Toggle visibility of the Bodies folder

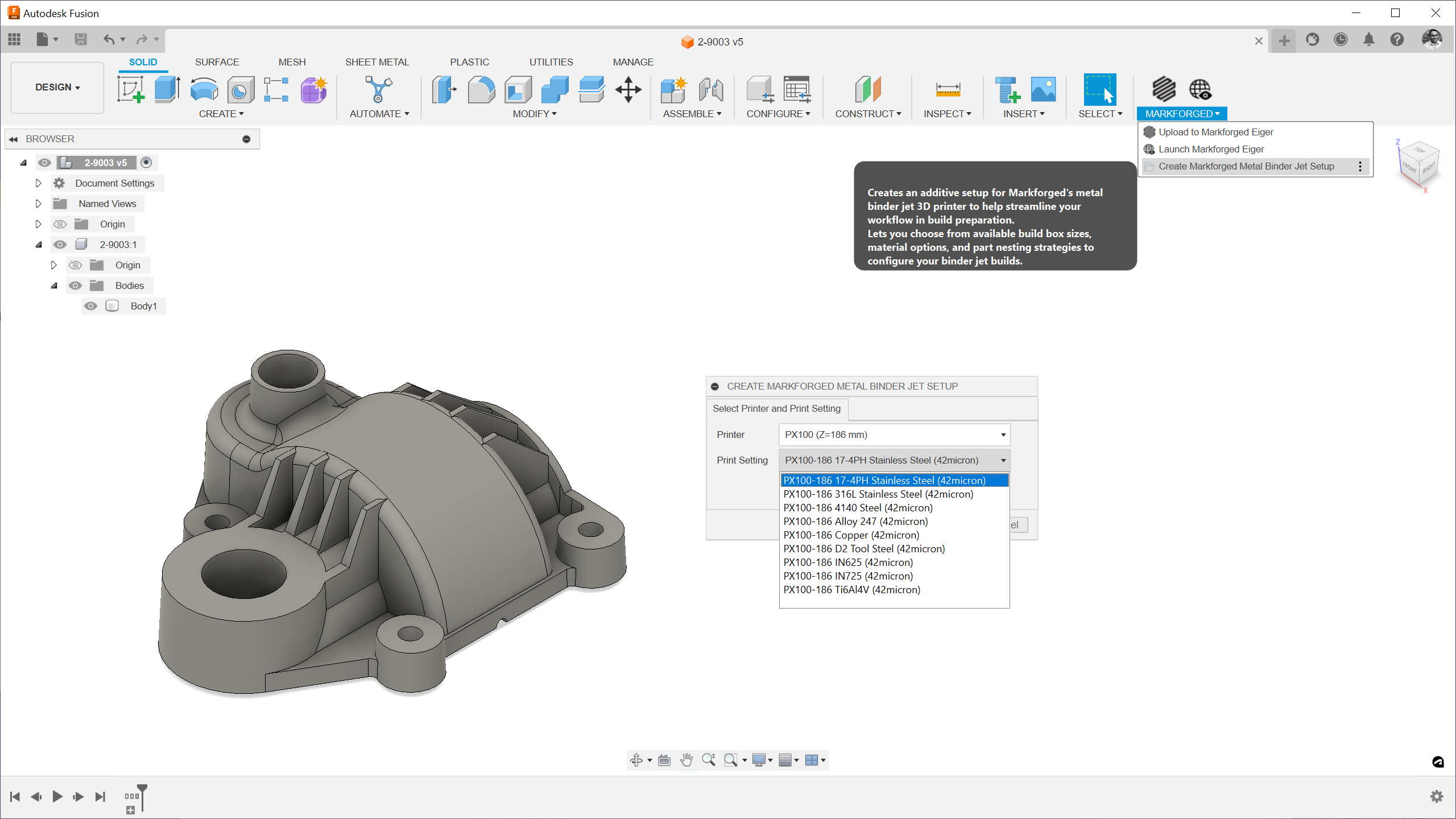click(75, 286)
